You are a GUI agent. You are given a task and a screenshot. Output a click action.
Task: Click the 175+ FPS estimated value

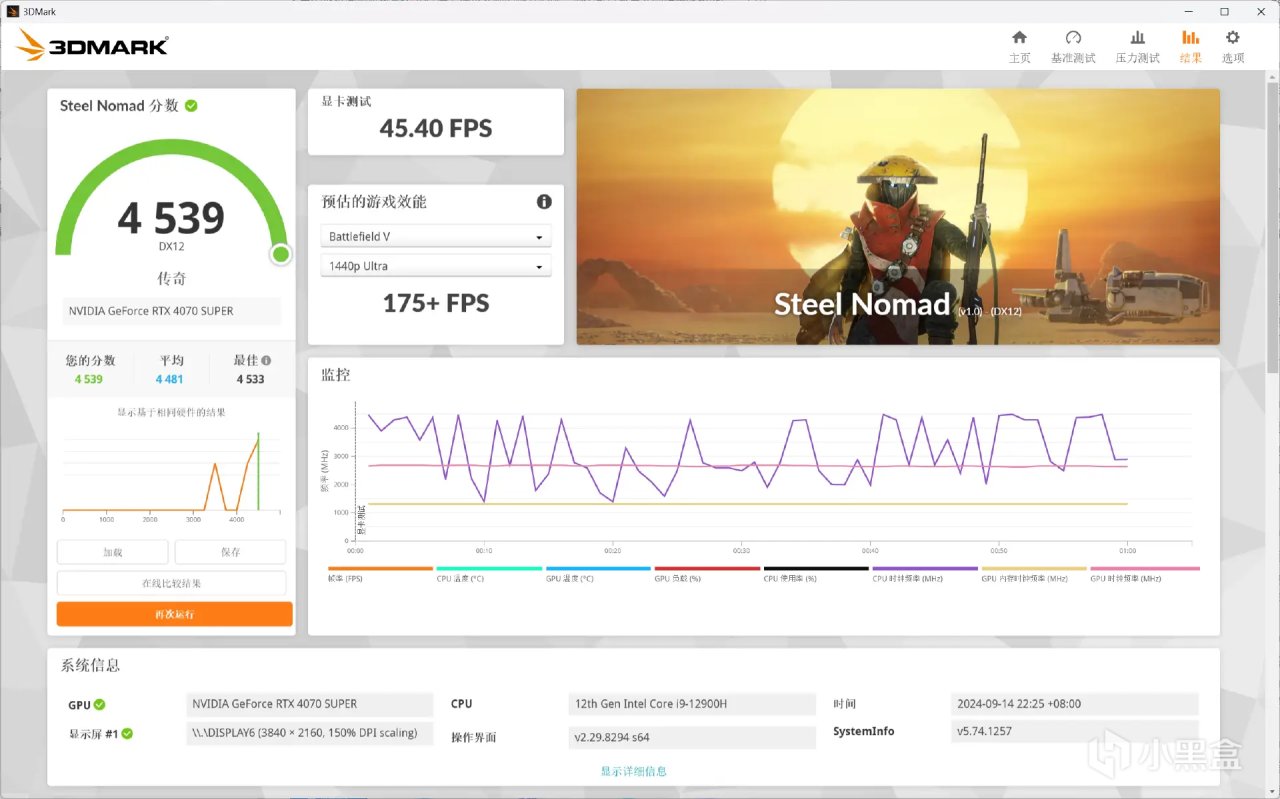(x=436, y=304)
